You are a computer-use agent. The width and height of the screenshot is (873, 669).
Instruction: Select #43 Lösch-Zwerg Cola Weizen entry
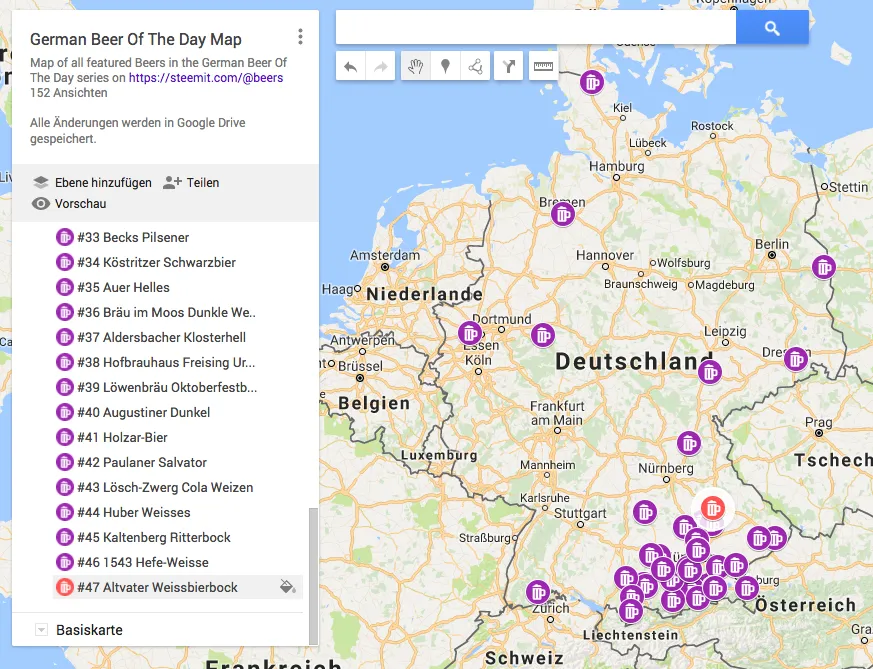(165, 488)
